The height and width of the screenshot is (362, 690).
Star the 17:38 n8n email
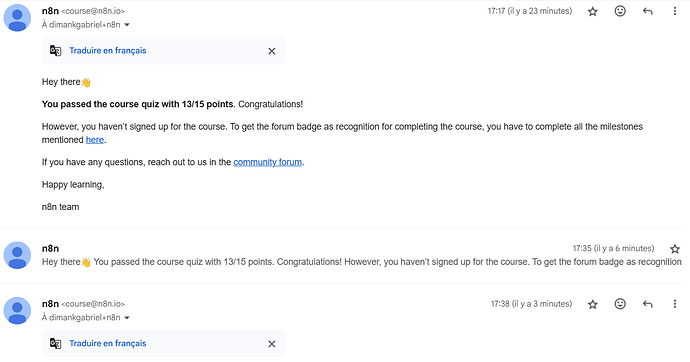tap(593, 304)
